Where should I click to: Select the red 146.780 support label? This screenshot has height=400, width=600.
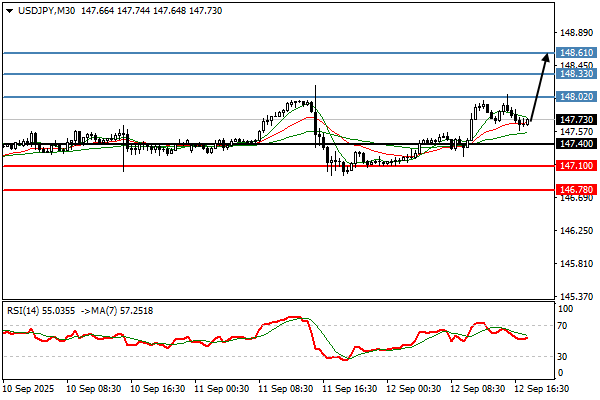[576, 189]
